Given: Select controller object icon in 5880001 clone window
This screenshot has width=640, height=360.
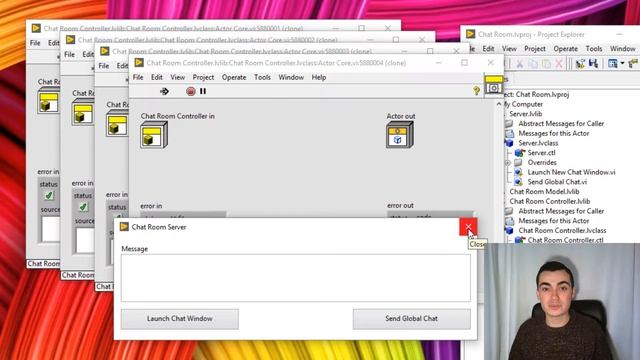Looking at the screenshot, I should click(x=48, y=101).
